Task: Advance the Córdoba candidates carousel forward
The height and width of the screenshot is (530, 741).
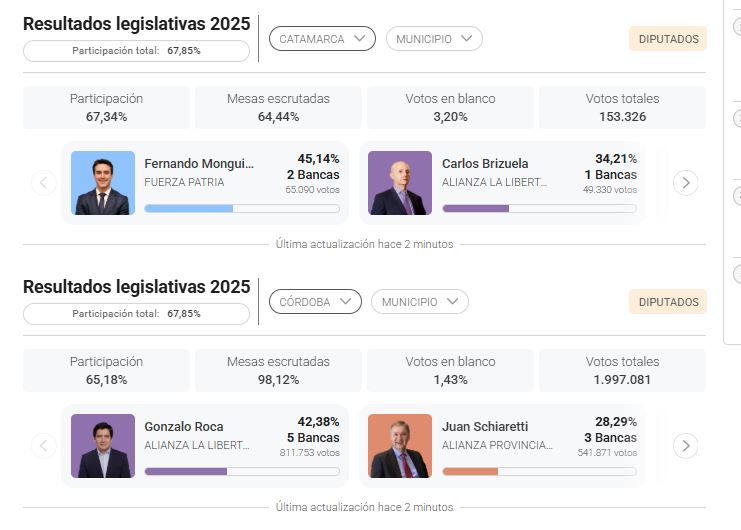Action: [685, 446]
